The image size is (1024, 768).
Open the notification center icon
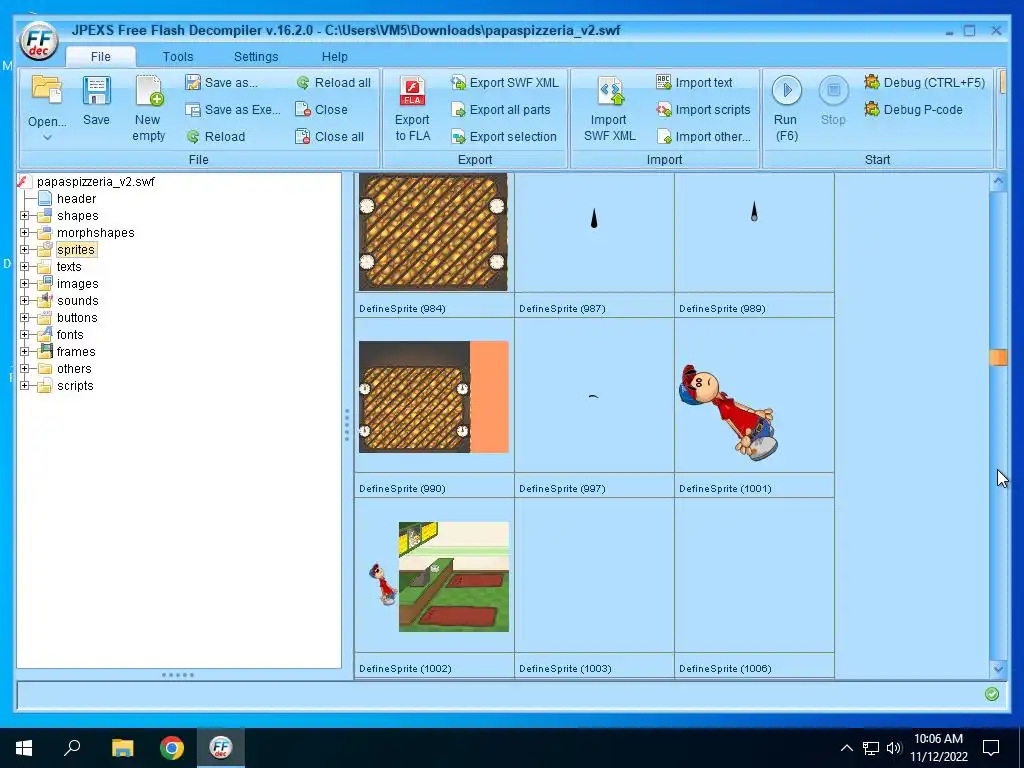coord(991,748)
